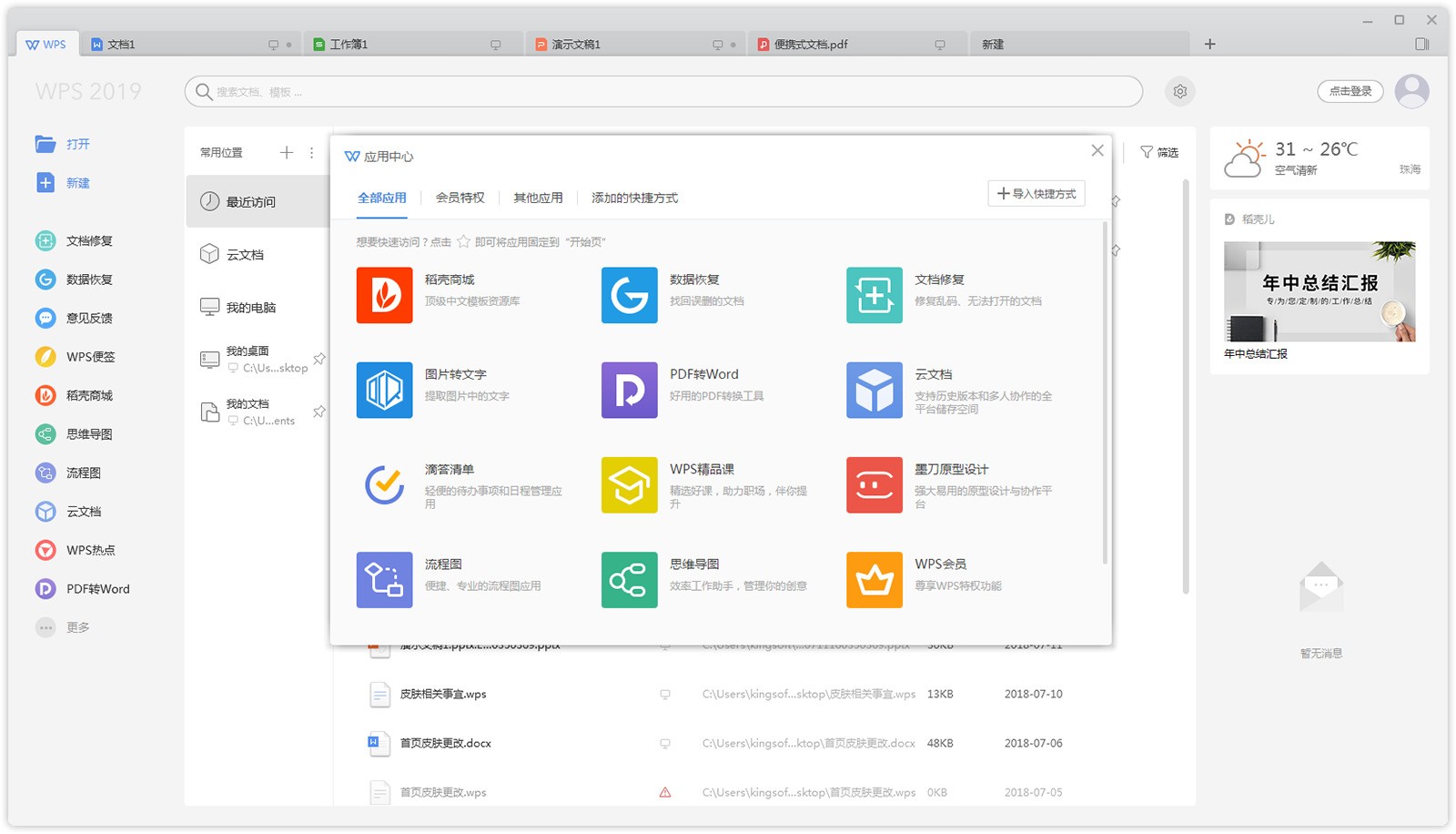Click the file list vertical scrollbar

(1186, 387)
